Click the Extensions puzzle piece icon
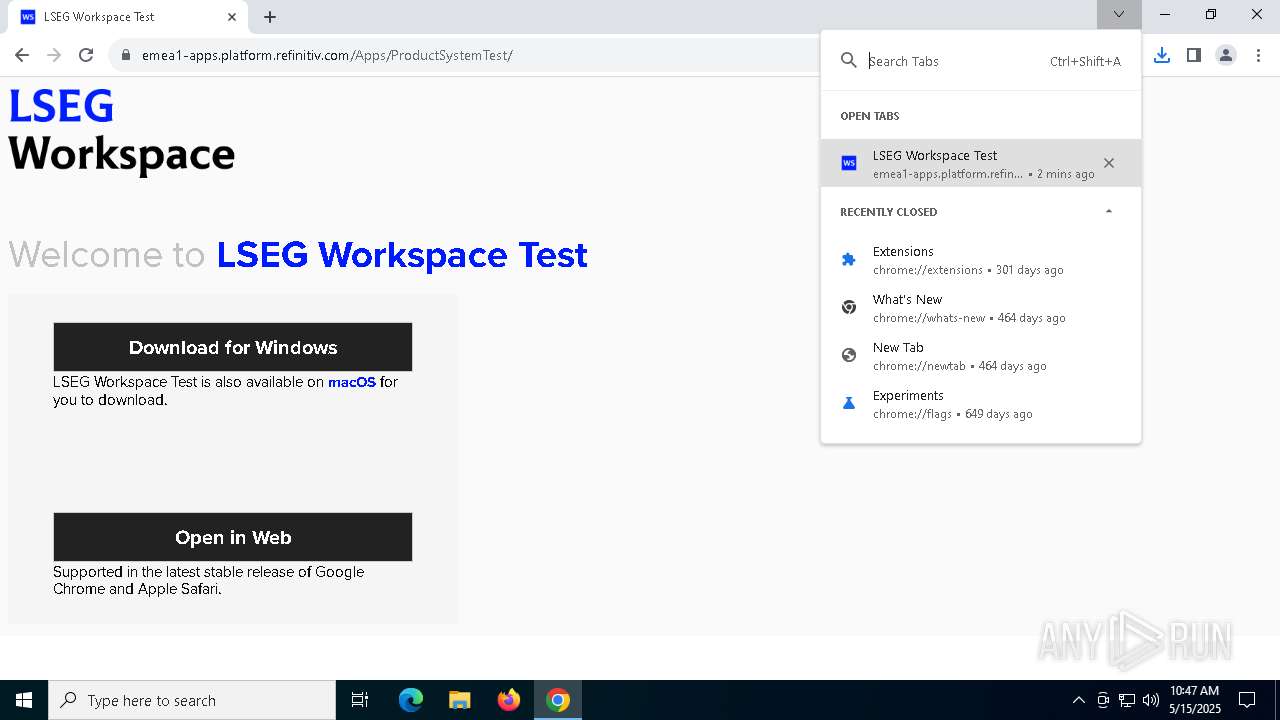The height and width of the screenshot is (720, 1280). pos(848,260)
